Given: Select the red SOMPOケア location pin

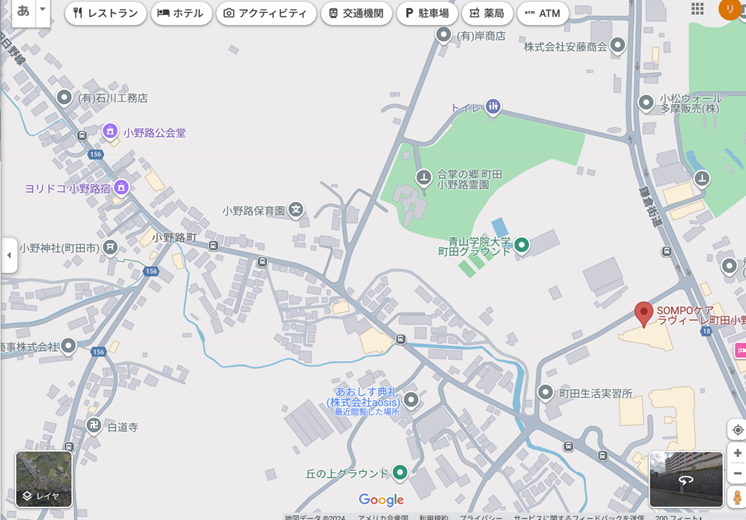Looking at the screenshot, I should tap(643, 314).
